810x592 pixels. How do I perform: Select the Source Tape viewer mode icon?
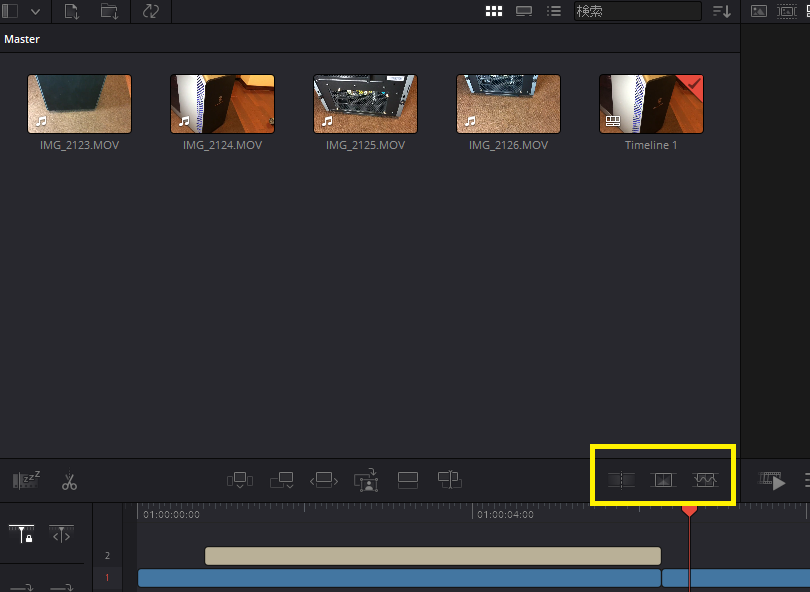point(787,11)
